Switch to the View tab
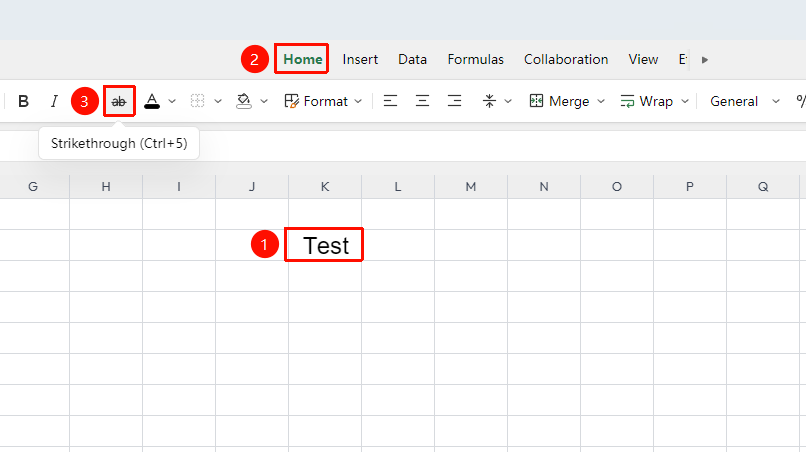806x452 pixels. pos(643,59)
